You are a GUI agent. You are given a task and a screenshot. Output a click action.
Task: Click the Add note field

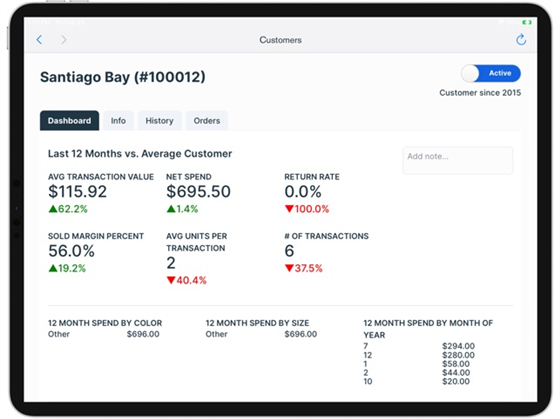(458, 160)
